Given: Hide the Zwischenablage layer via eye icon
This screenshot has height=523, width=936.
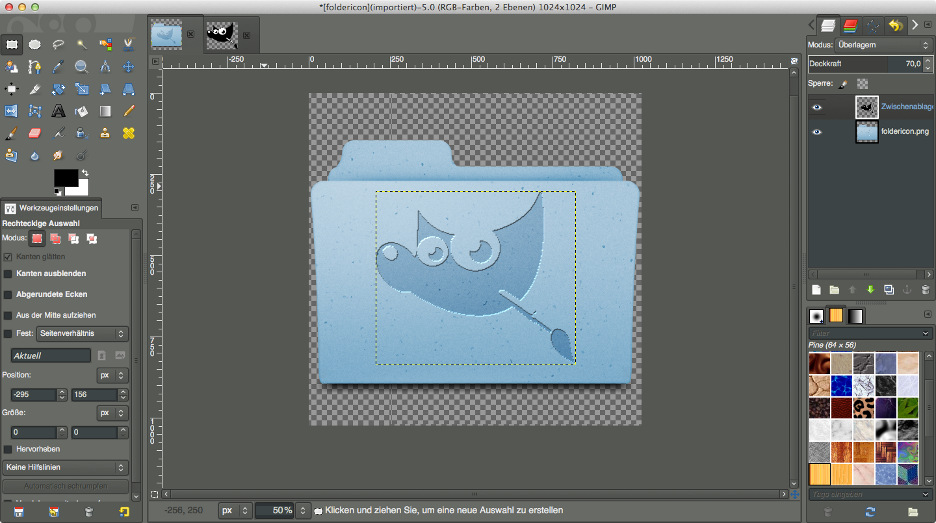Looking at the screenshot, I should (817, 107).
